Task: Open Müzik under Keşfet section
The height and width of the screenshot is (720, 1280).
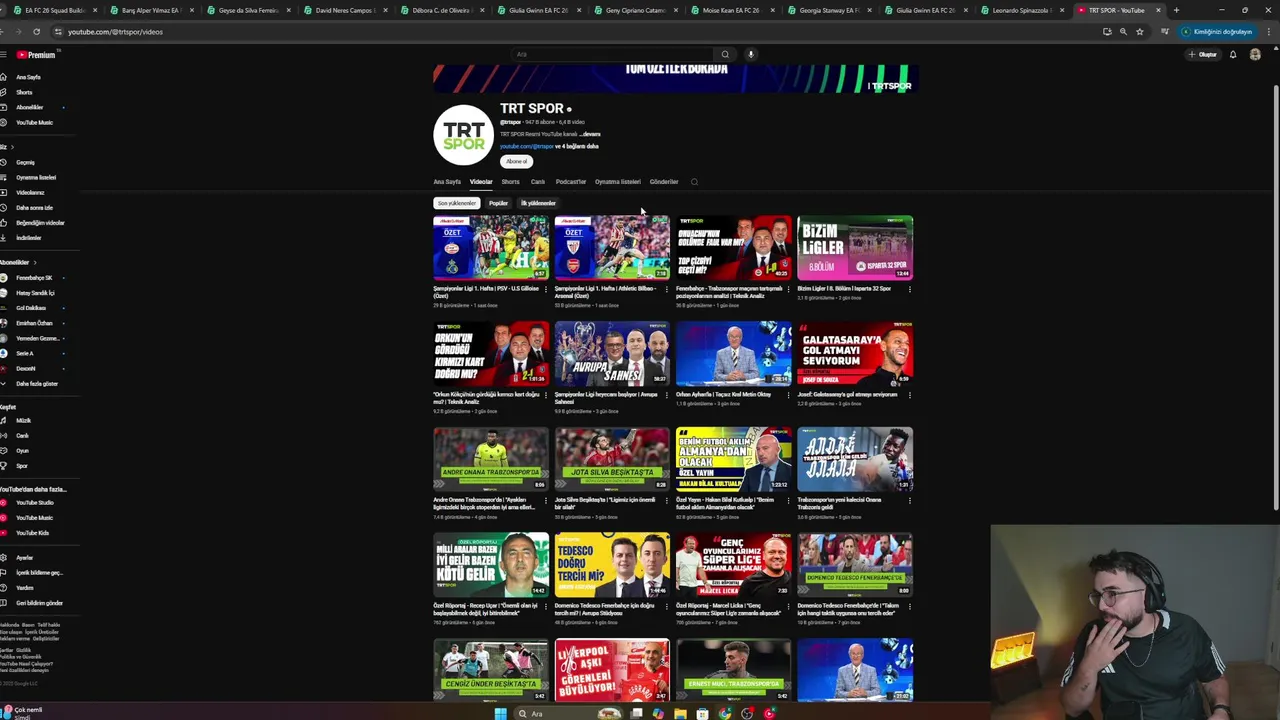Action: tap(23, 420)
